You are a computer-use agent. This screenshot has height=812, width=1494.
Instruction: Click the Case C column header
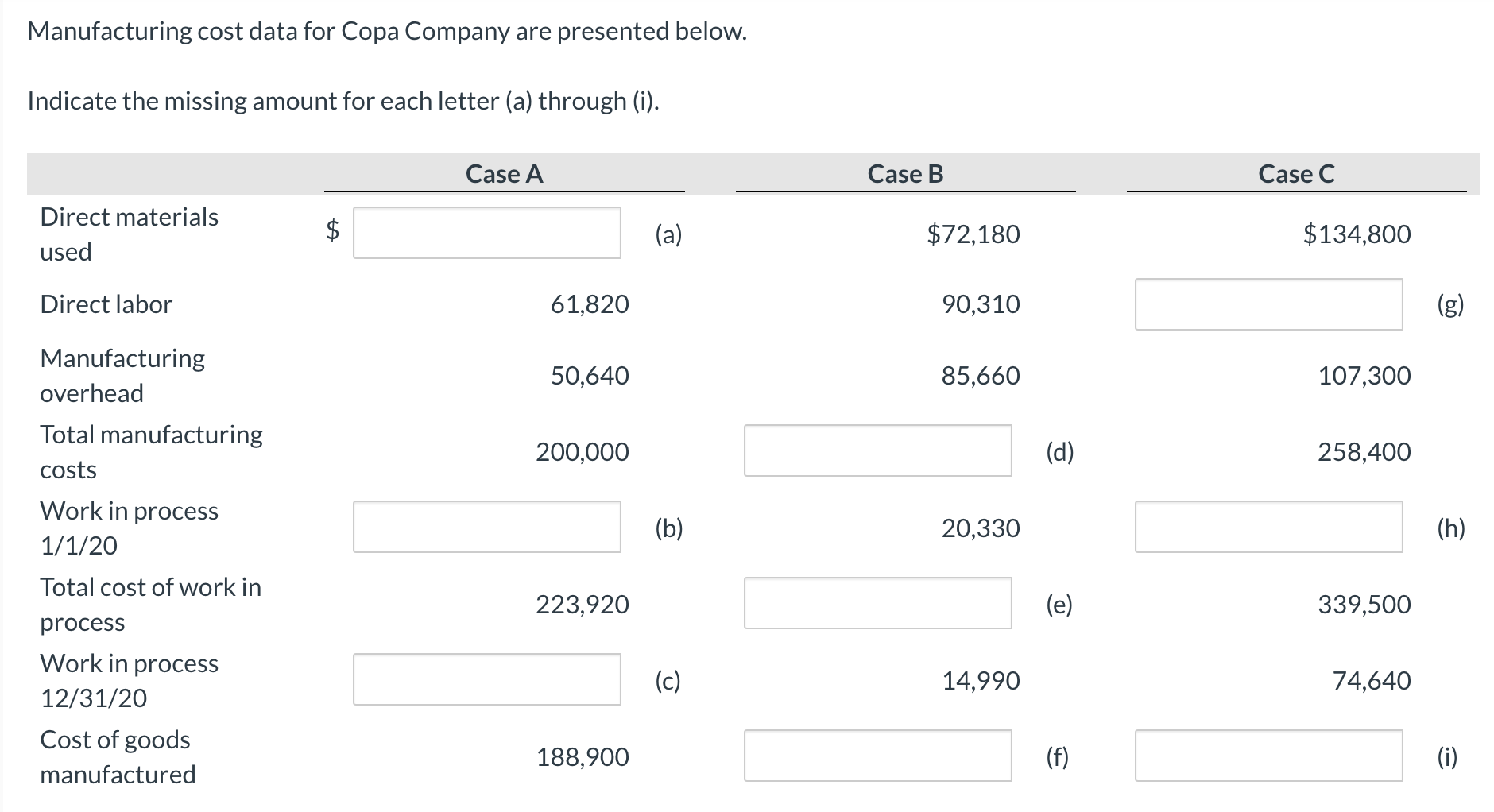pyautogui.click(x=1298, y=174)
